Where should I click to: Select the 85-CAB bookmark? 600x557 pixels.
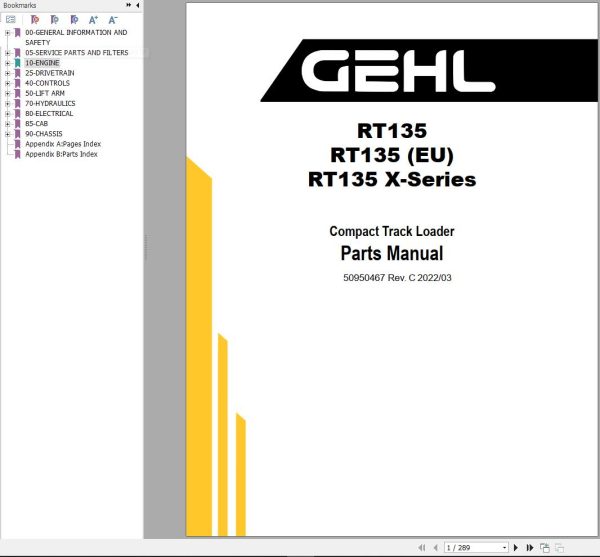[x=36, y=124]
